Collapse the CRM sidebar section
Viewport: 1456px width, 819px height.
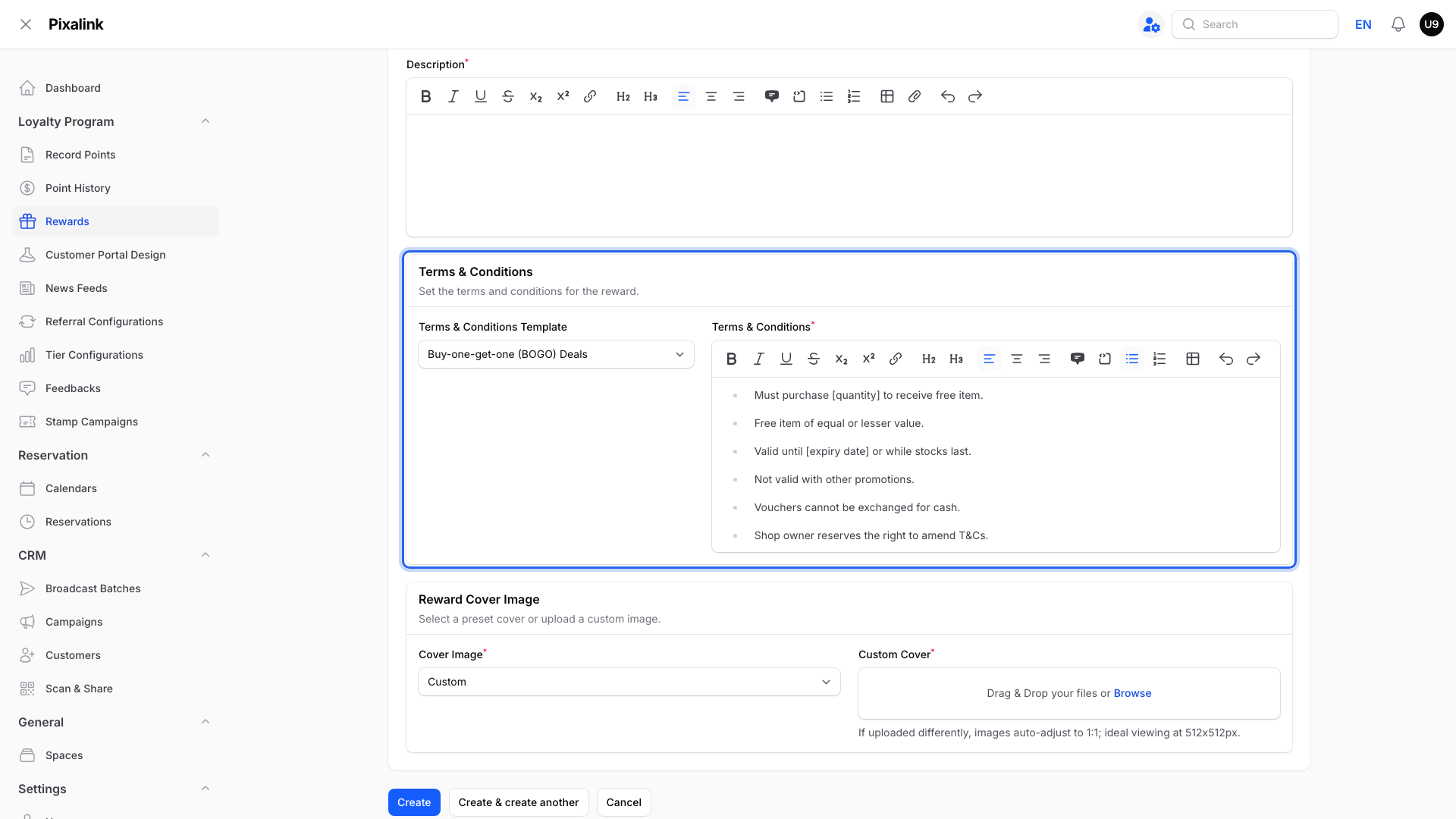click(x=206, y=555)
